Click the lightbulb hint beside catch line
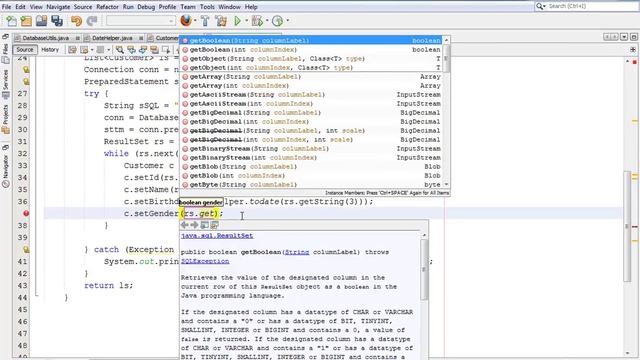Screen dimensions: 640x360 [26, 249]
